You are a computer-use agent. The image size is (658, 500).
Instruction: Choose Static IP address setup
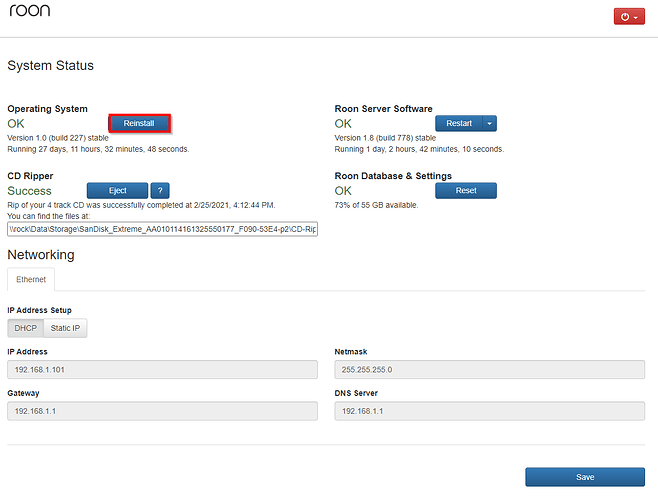65,328
